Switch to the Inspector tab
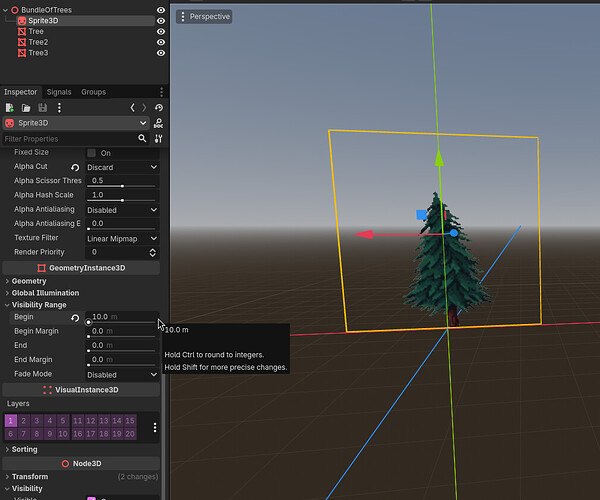600x500 pixels. [20, 92]
